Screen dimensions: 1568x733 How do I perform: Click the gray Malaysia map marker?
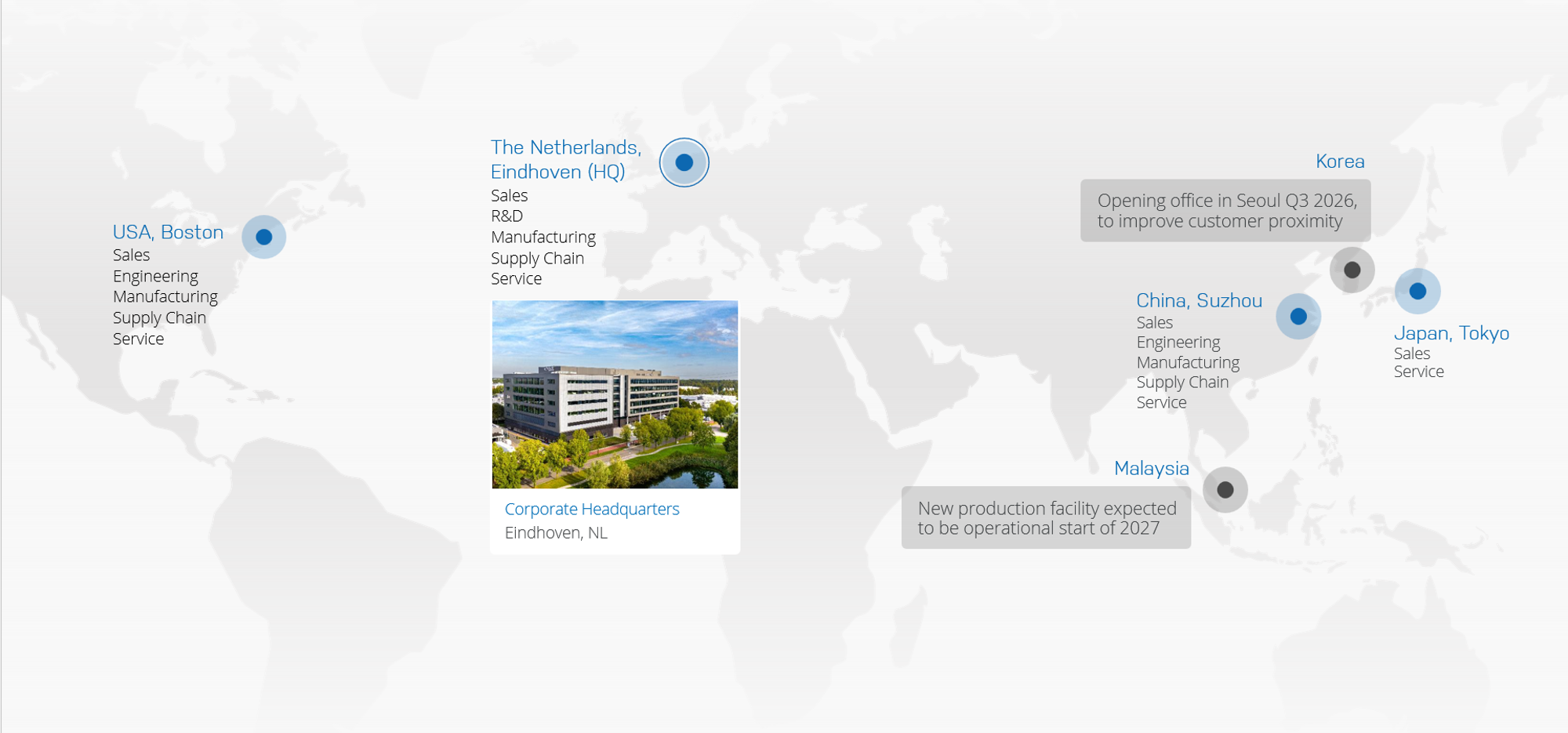click(1225, 490)
